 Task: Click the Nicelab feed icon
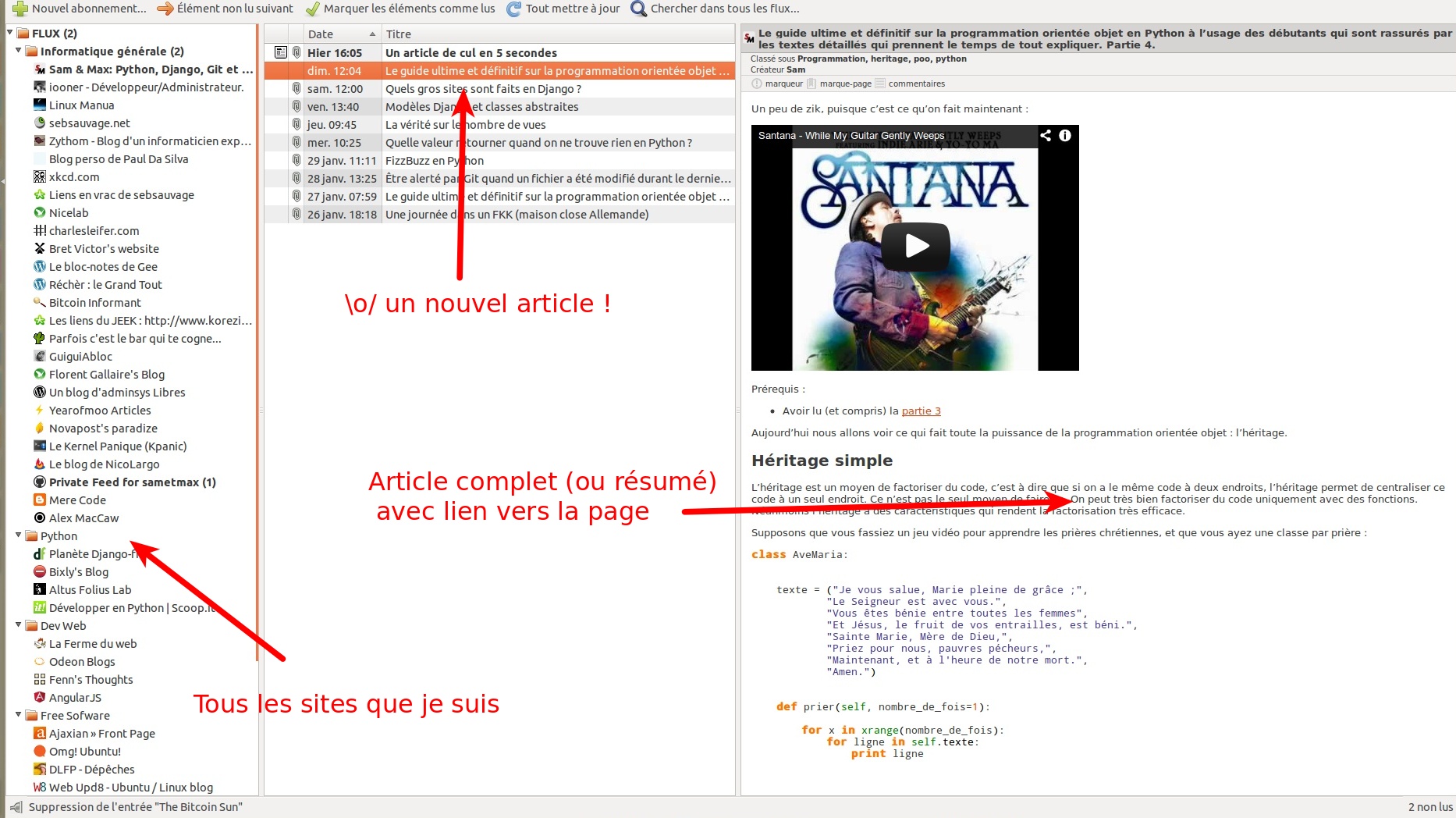click(x=40, y=213)
